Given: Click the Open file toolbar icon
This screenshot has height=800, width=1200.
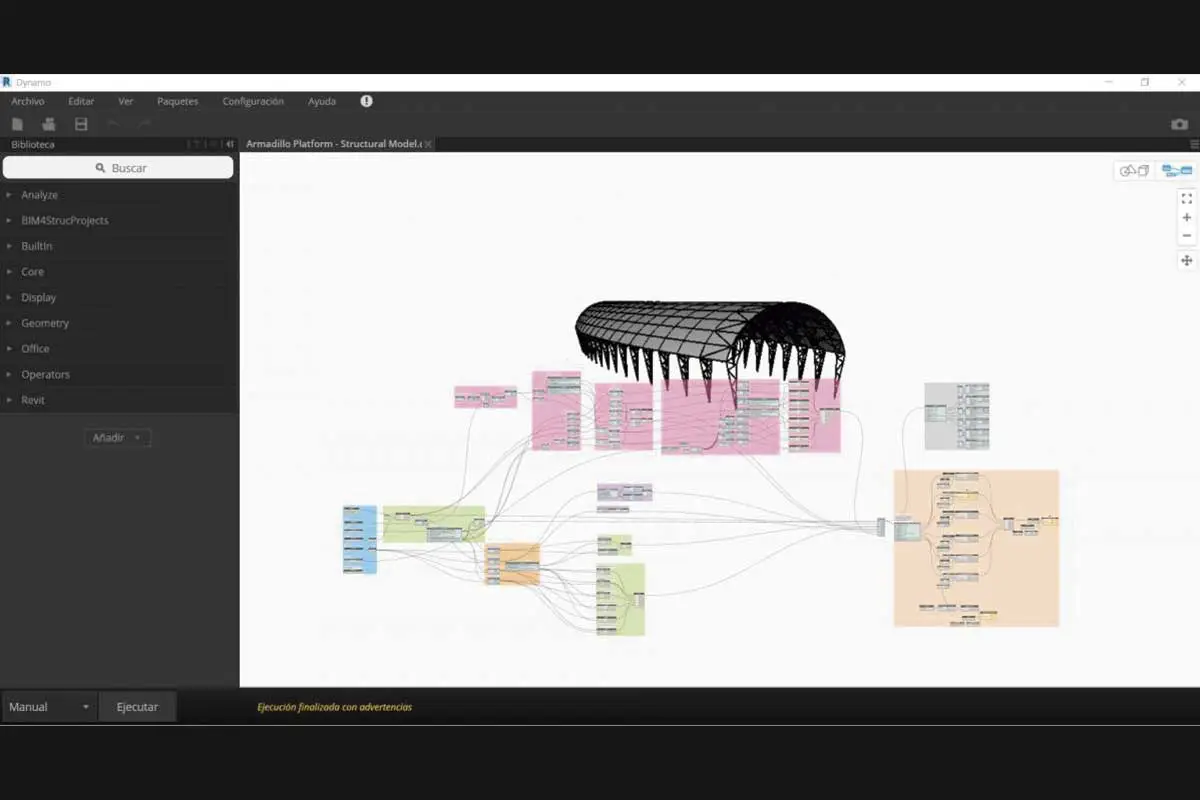Looking at the screenshot, I should coord(48,124).
